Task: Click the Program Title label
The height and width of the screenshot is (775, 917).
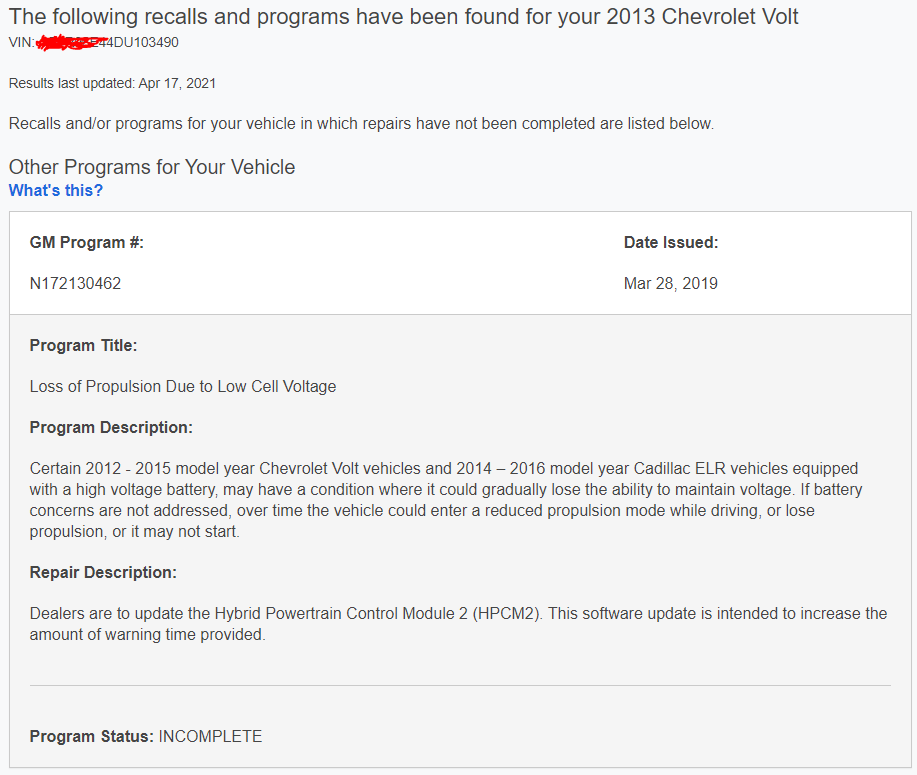Action: click(84, 346)
